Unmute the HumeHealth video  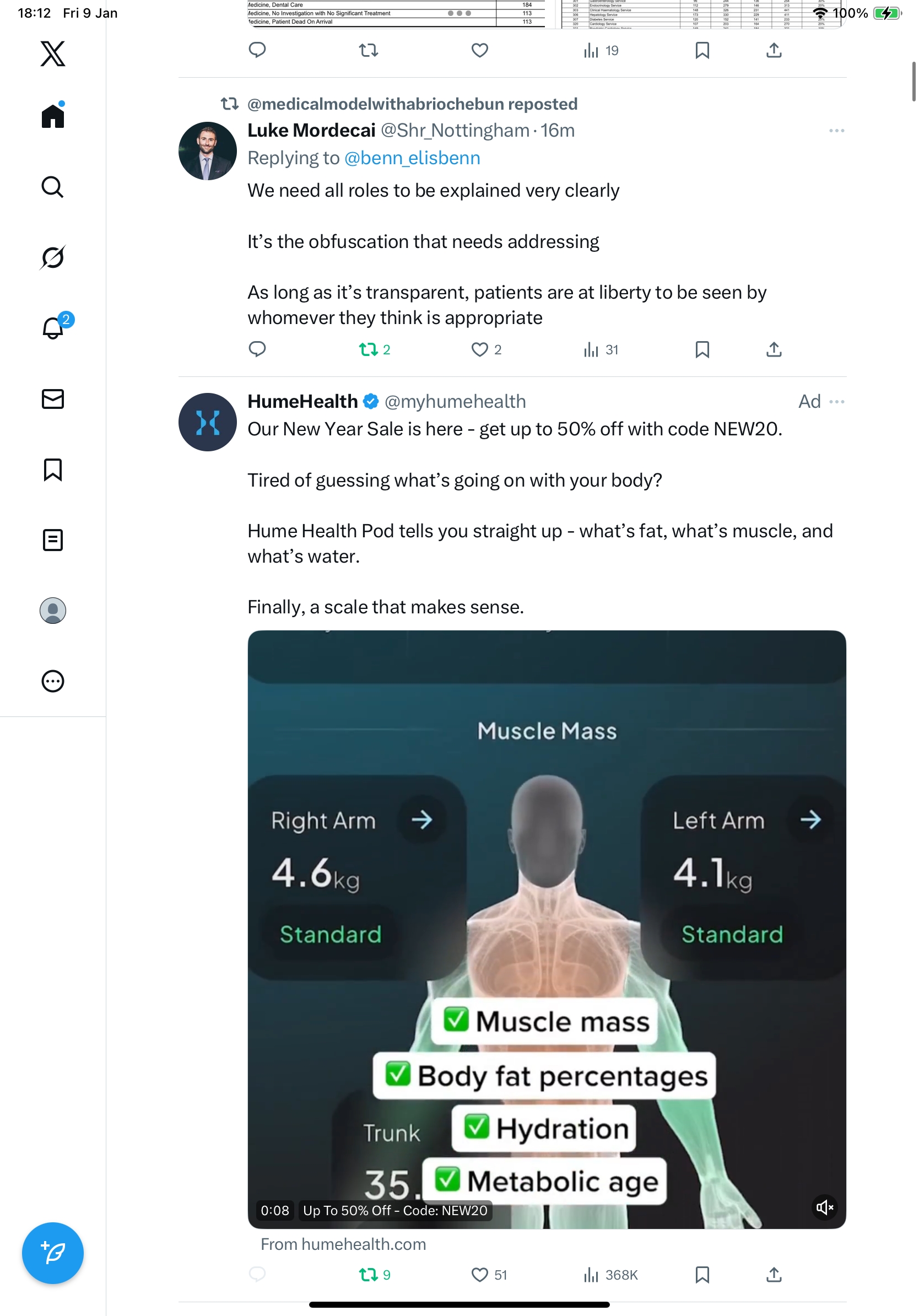coord(824,1207)
